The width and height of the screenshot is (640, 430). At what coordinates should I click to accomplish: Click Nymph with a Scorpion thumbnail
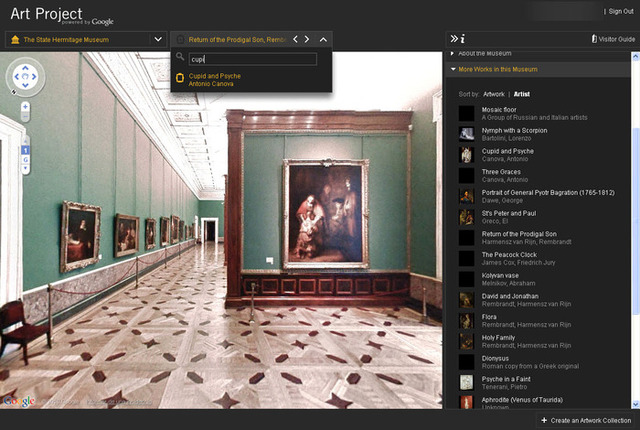coord(466,134)
